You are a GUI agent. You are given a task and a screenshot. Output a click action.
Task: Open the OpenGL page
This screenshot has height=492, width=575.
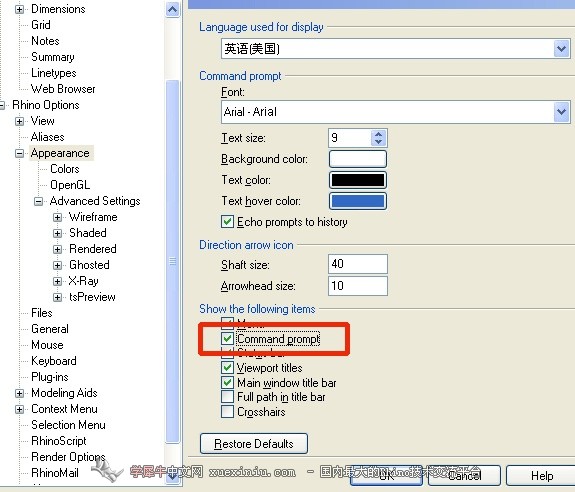pos(70,185)
